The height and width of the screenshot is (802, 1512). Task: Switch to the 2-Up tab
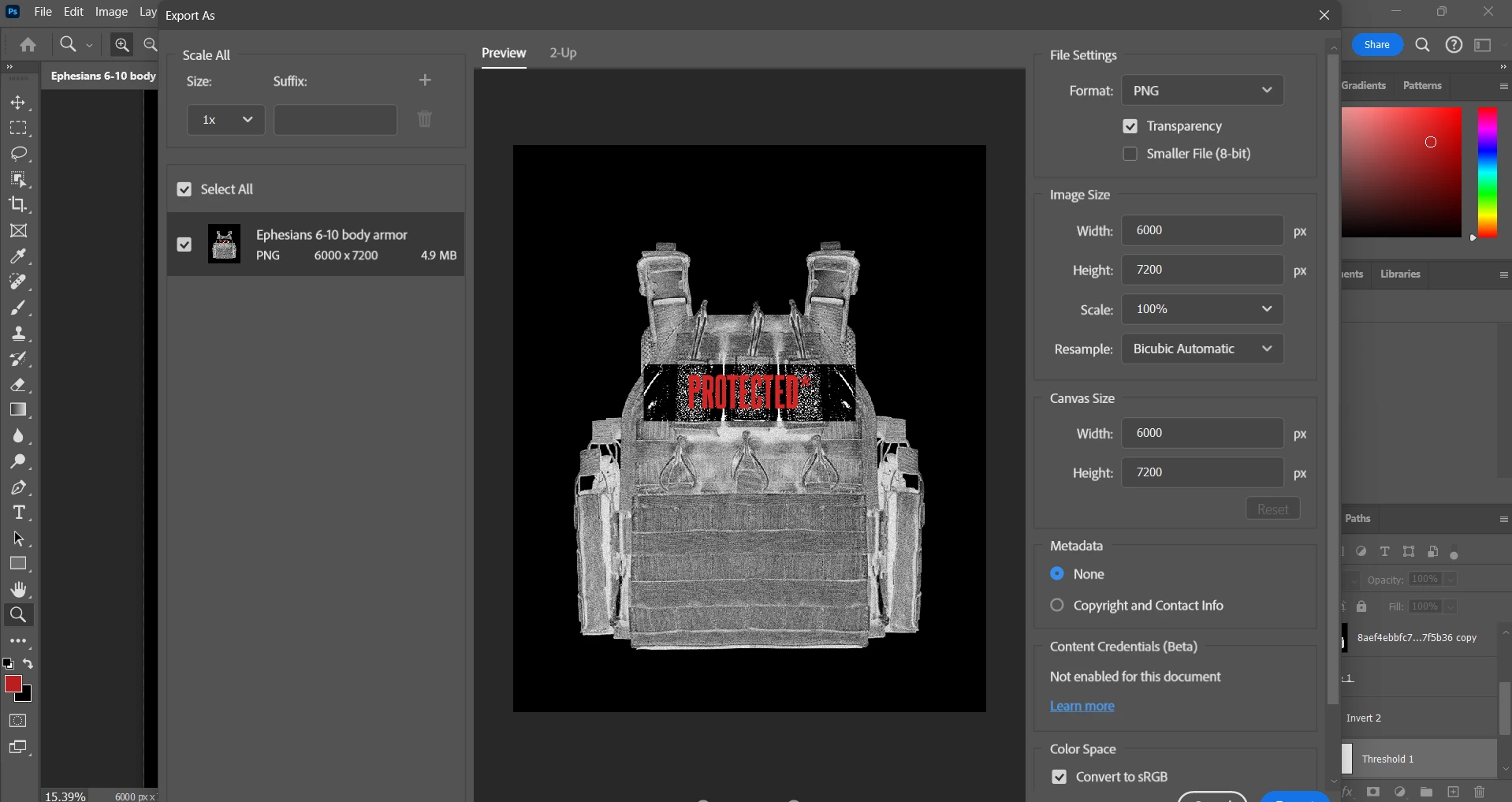click(563, 53)
